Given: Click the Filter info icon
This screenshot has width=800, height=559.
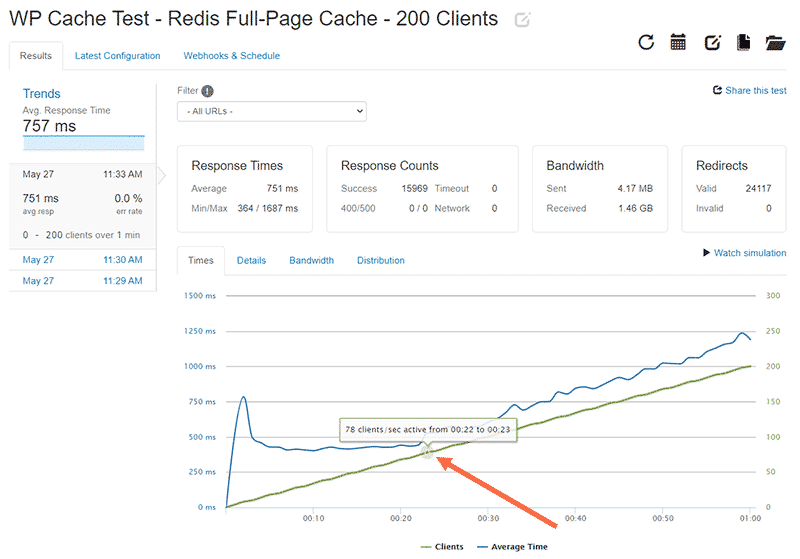Looking at the screenshot, I should pos(207,91).
